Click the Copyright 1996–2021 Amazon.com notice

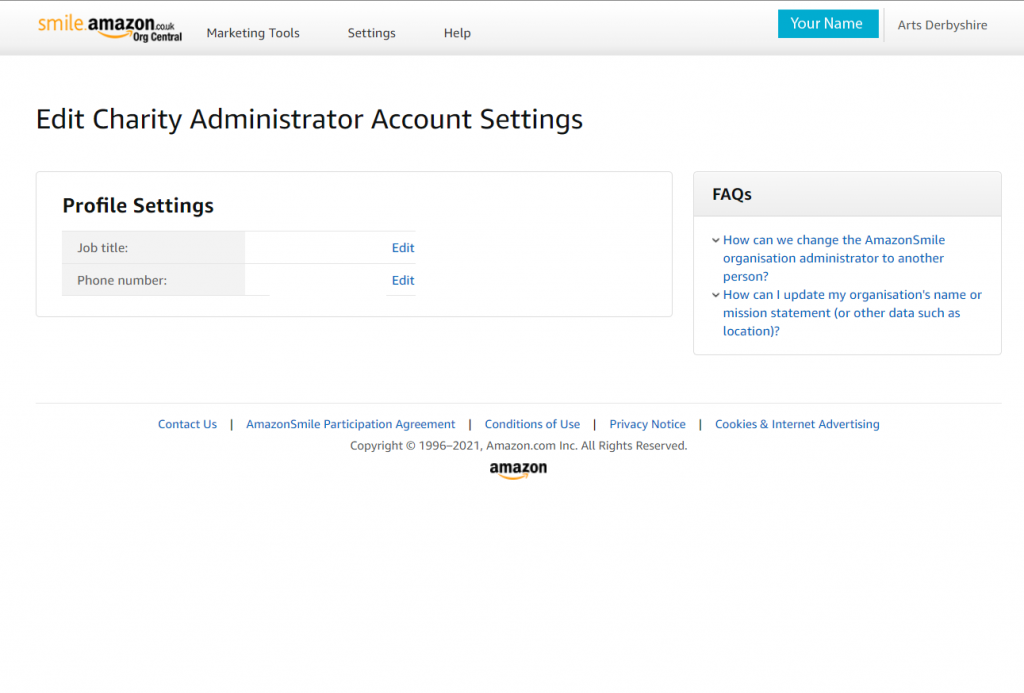[519, 445]
